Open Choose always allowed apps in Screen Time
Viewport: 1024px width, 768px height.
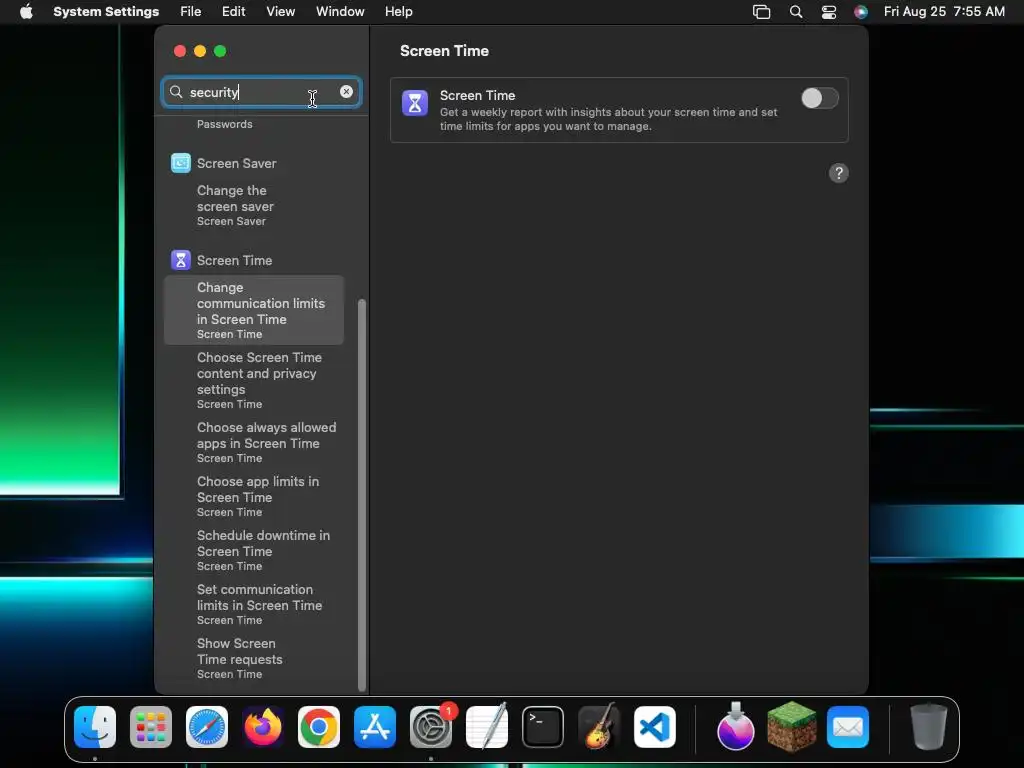253,442
